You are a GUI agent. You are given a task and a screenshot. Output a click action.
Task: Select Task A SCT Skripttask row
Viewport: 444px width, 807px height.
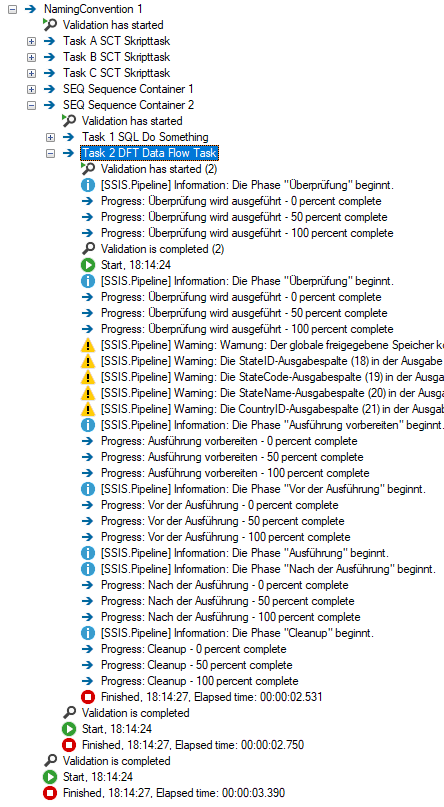pos(116,41)
